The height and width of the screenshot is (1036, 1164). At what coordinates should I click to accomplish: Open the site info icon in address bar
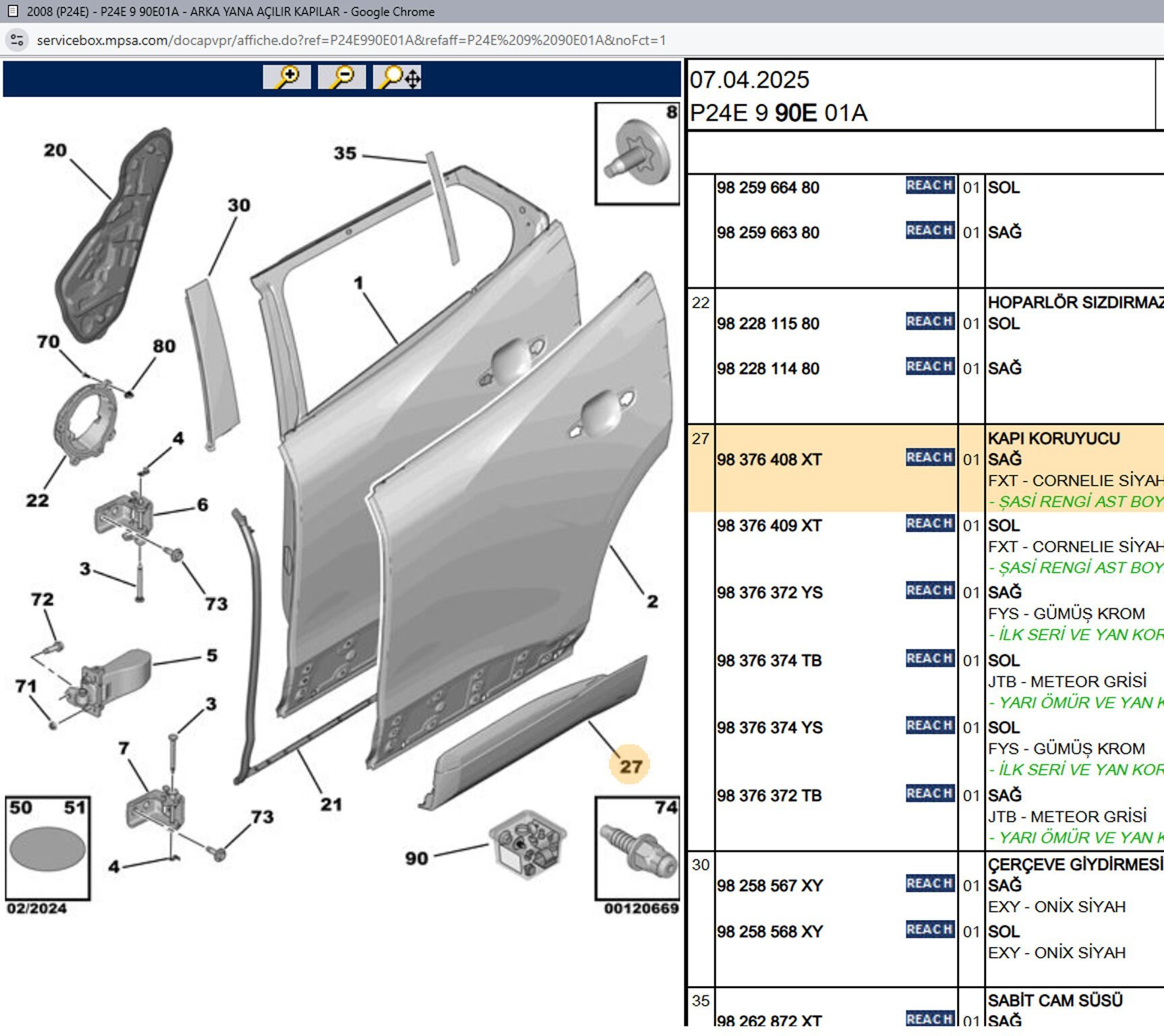[17, 40]
